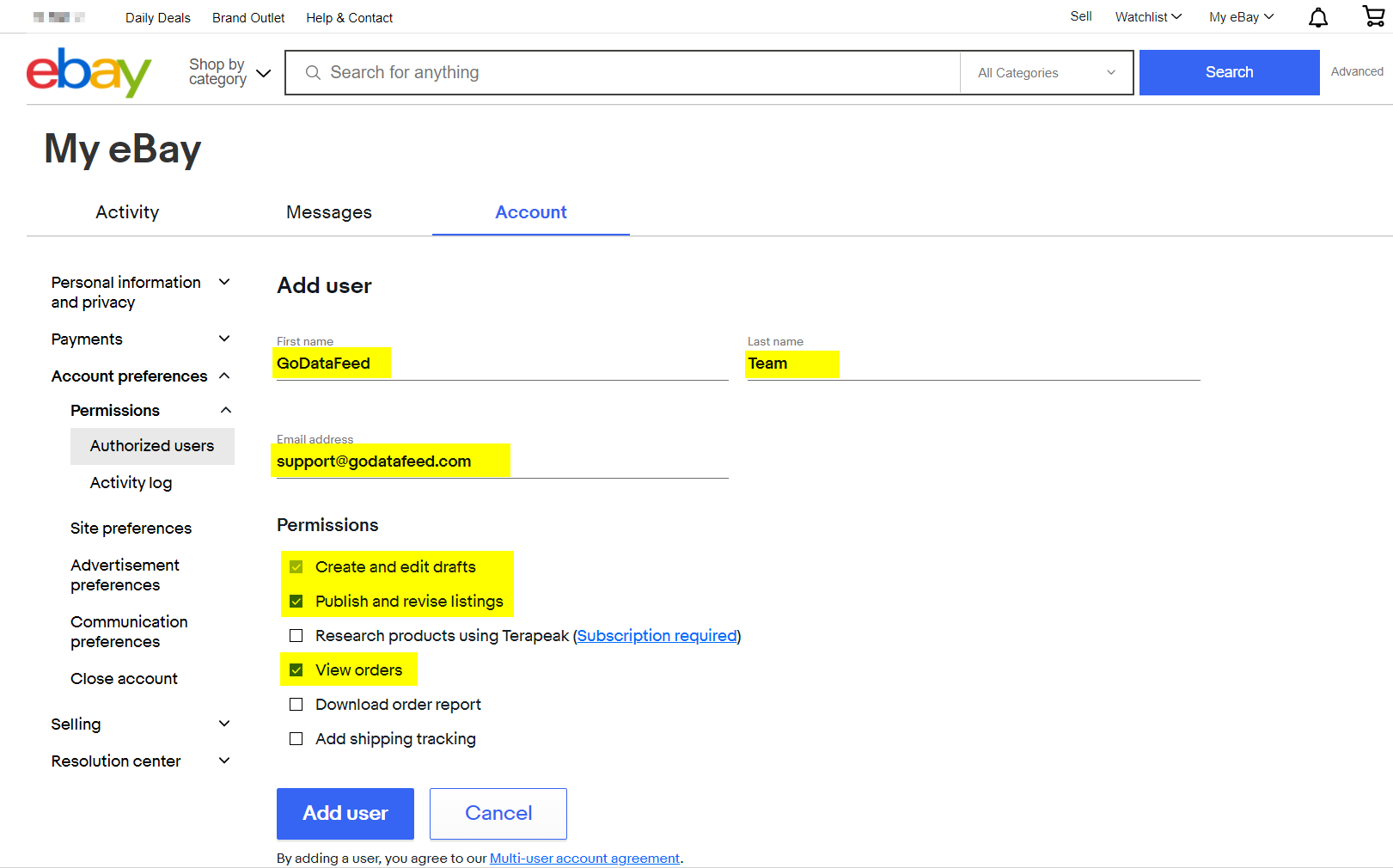Click the Add user button
The height and width of the screenshot is (868, 1393).
point(345,814)
